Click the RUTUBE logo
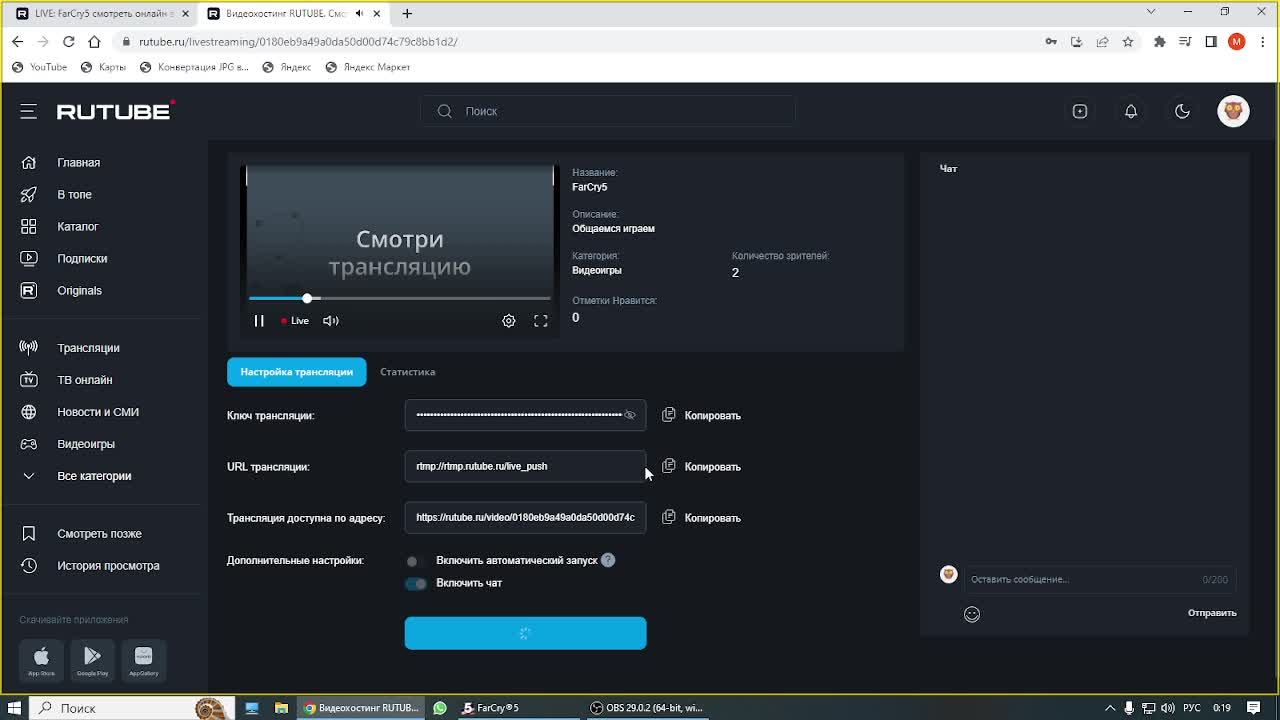 pos(116,111)
